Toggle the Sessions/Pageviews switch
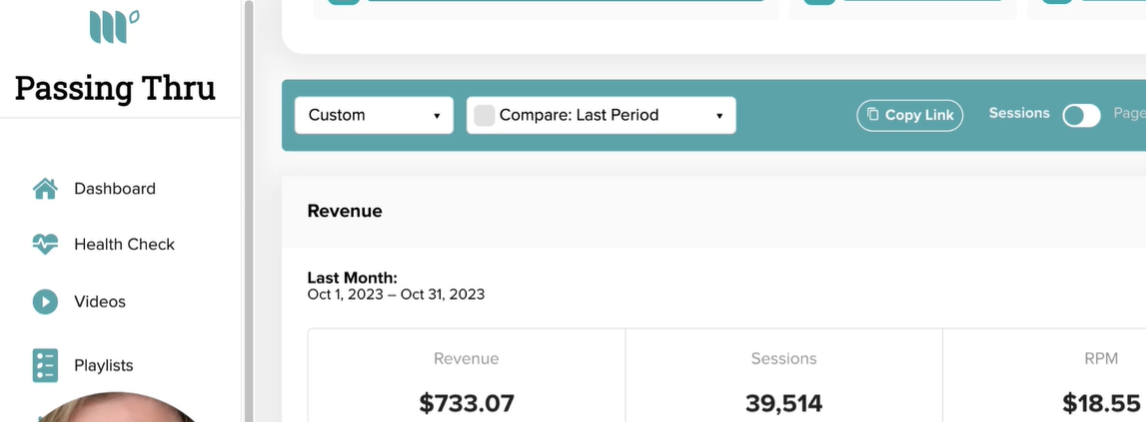 (x=1081, y=115)
